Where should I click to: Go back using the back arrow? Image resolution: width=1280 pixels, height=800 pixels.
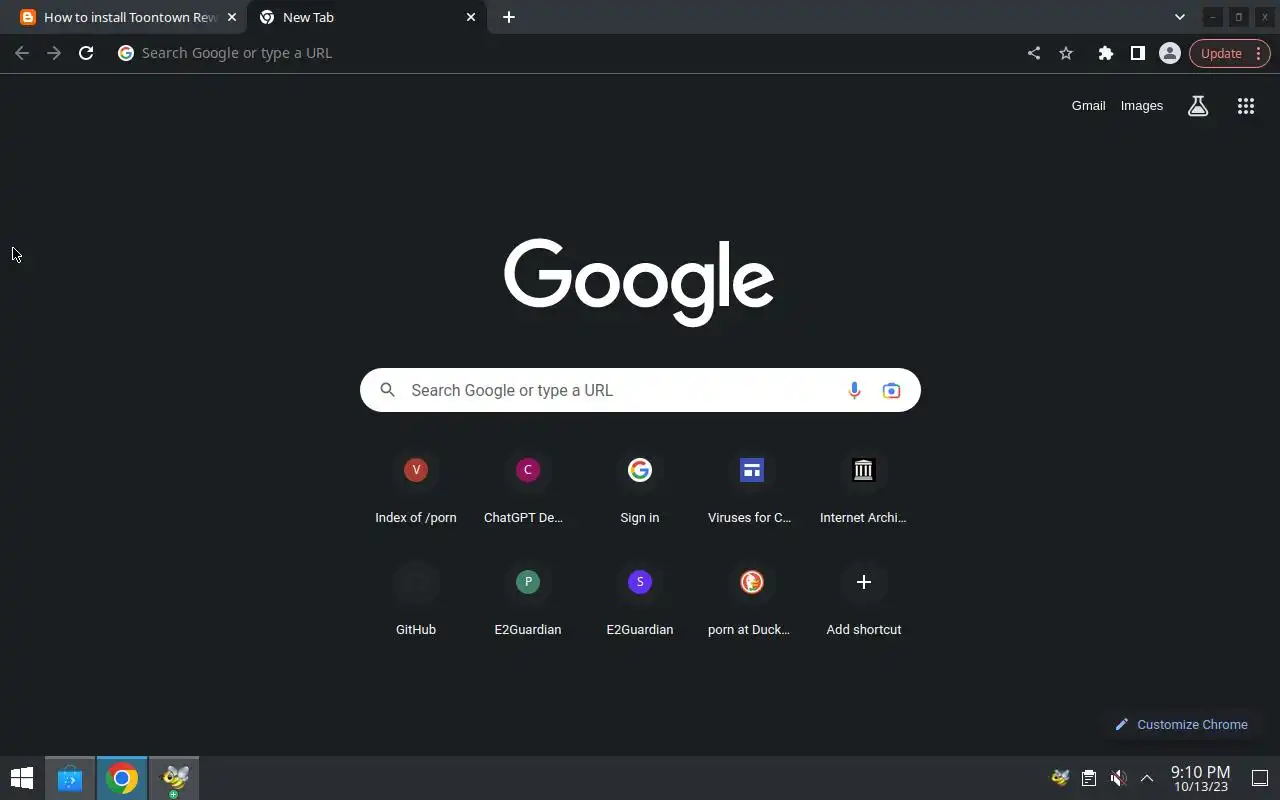(x=22, y=53)
